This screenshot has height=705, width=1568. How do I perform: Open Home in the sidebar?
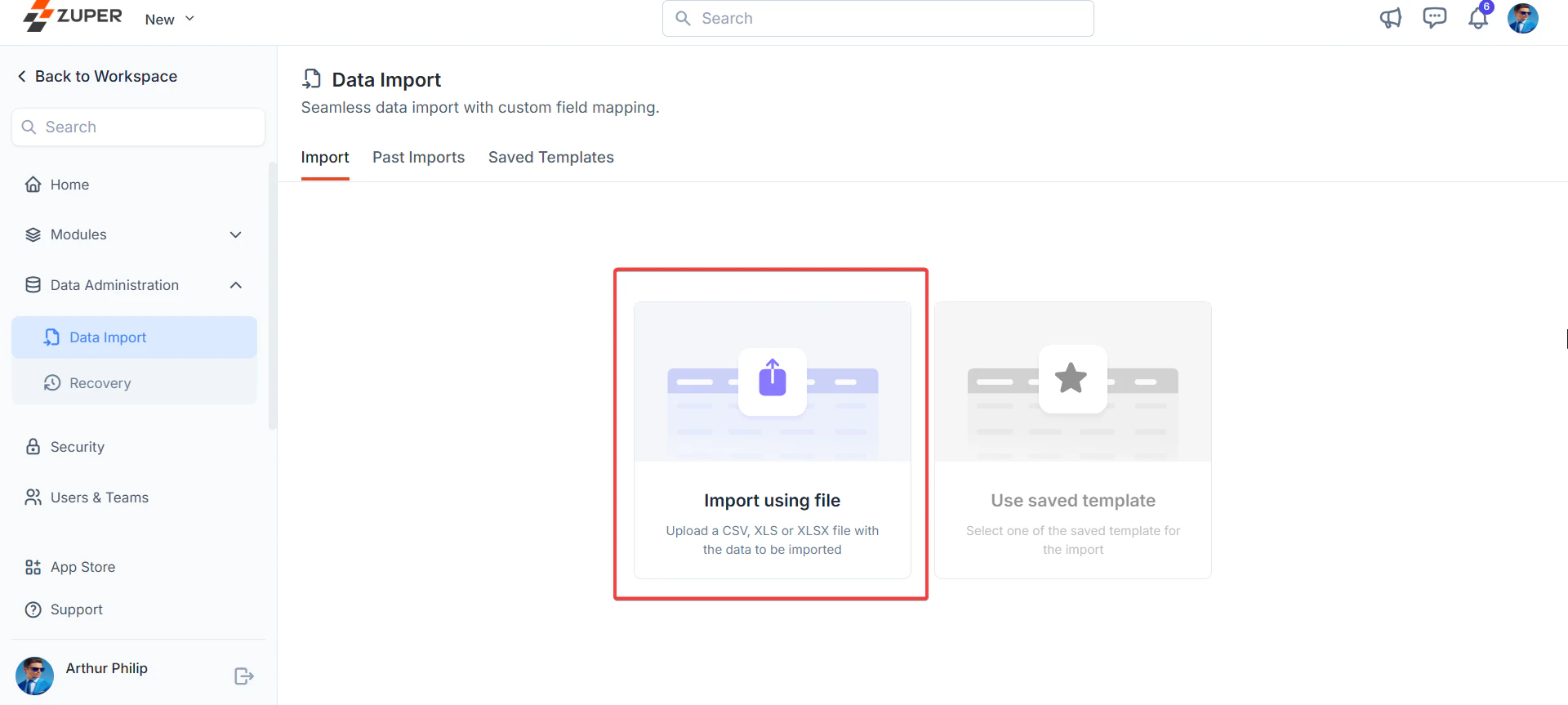[x=135, y=185]
